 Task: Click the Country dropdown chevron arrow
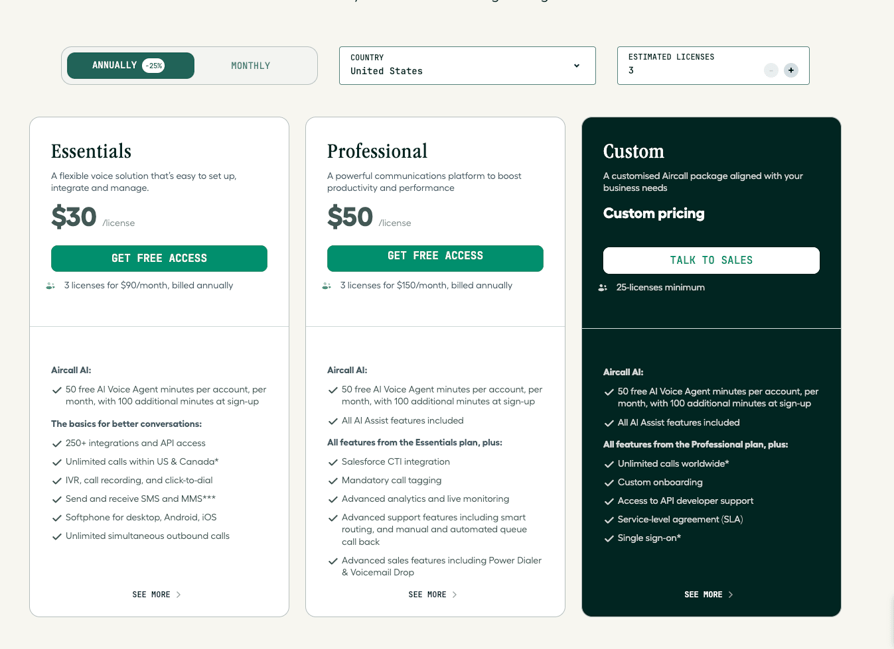pos(576,66)
